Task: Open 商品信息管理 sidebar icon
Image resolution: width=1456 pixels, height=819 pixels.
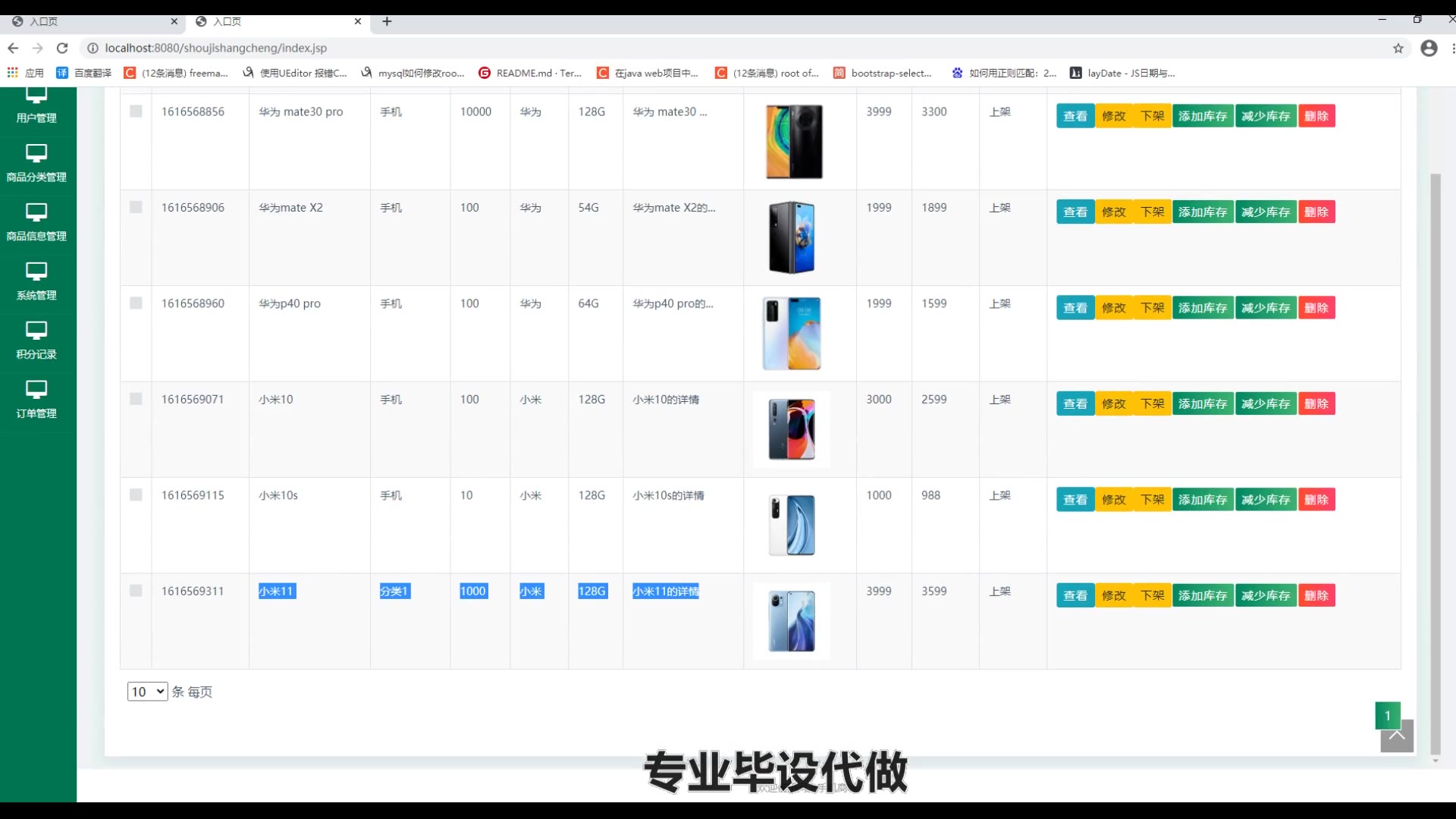Action: click(x=36, y=212)
